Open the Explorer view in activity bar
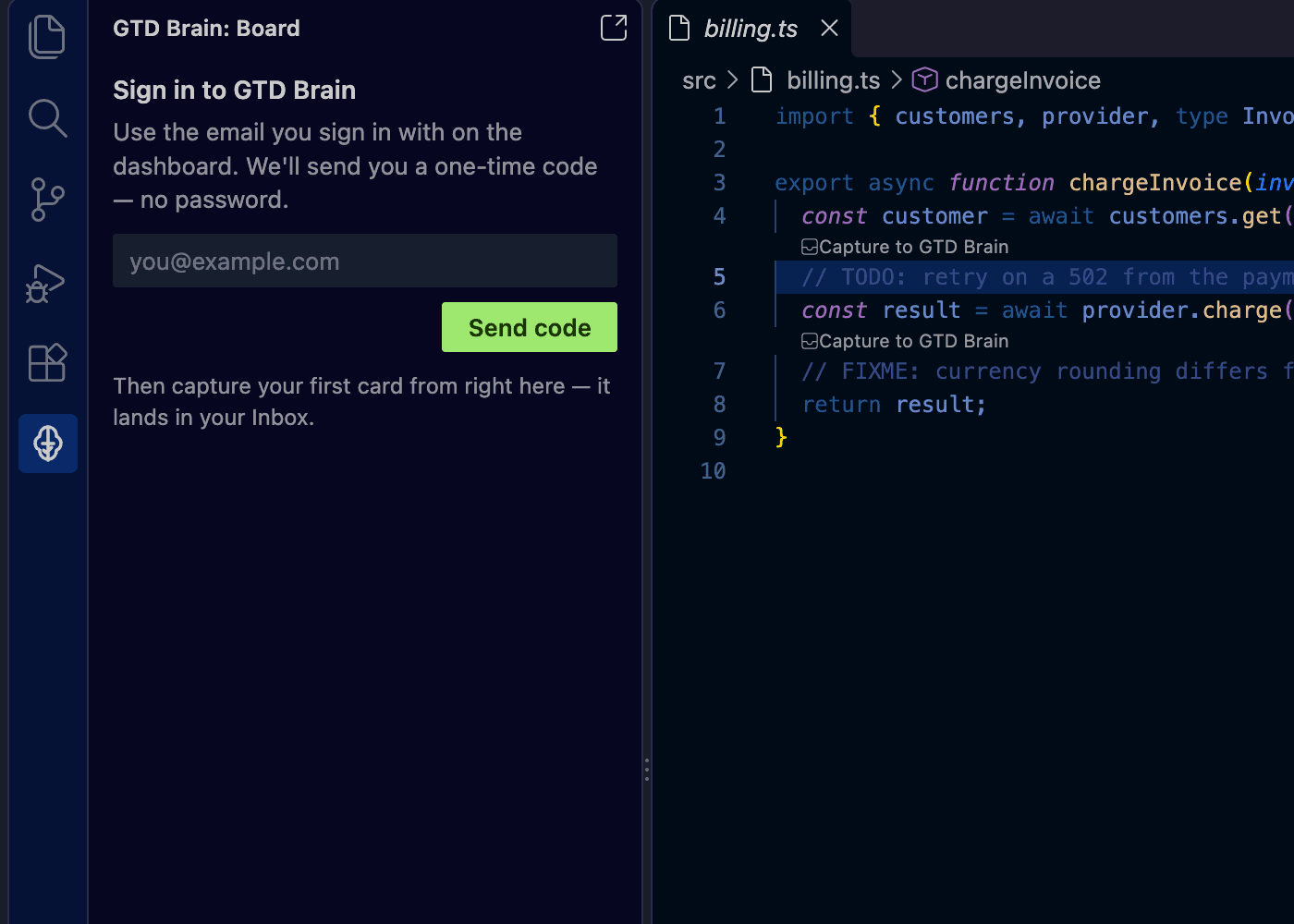Screen dimensions: 1294x924 click(47, 37)
